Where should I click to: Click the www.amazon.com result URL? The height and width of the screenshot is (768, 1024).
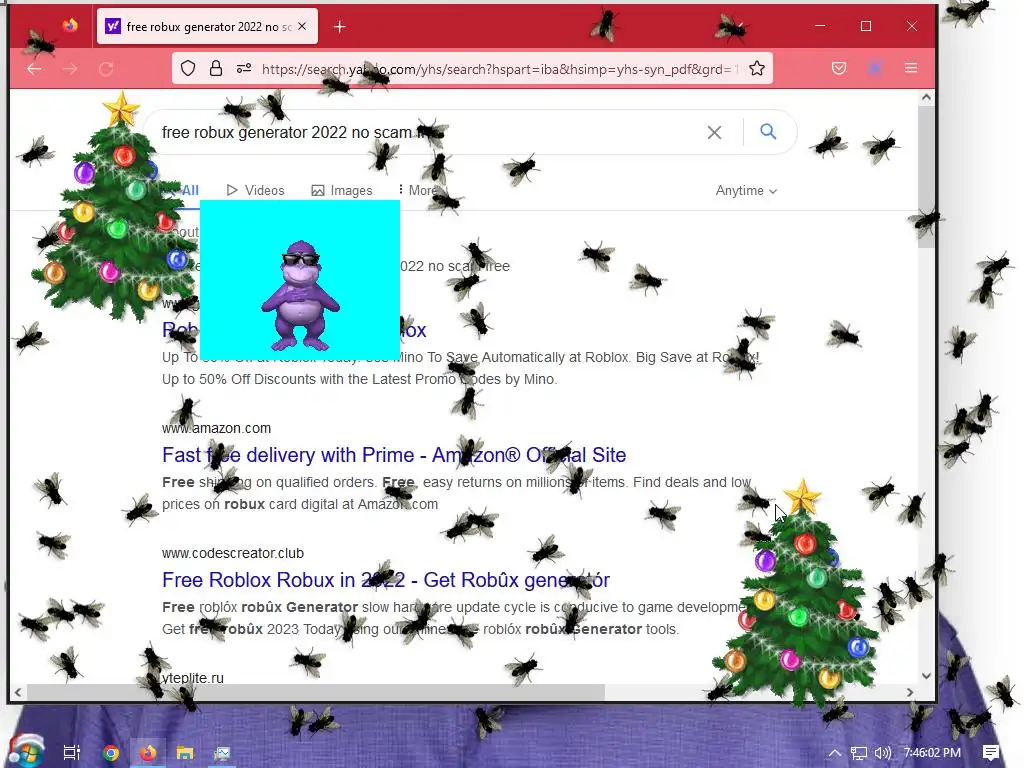pyautogui.click(x=216, y=428)
